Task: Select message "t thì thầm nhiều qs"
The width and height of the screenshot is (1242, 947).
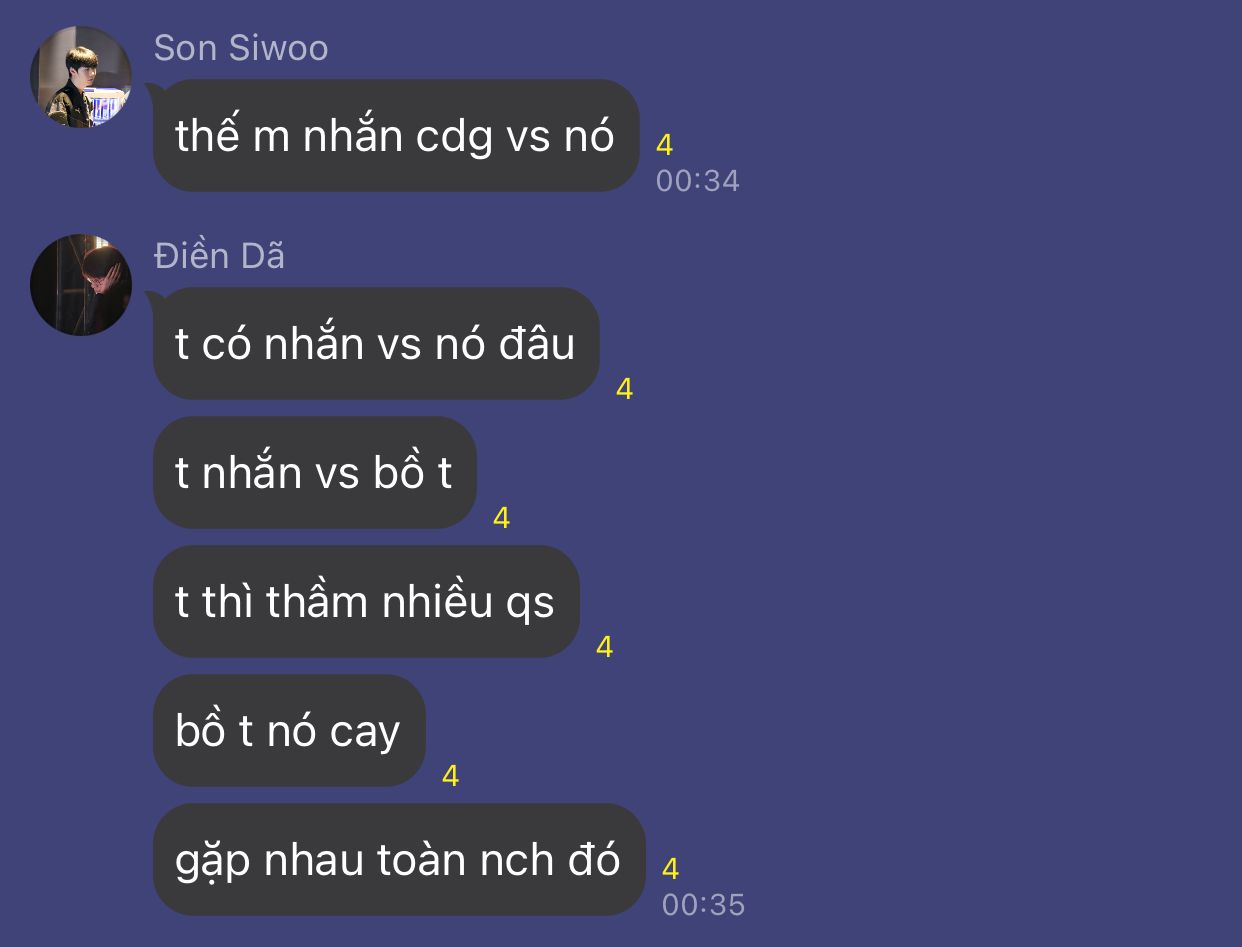Action: click(x=366, y=601)
